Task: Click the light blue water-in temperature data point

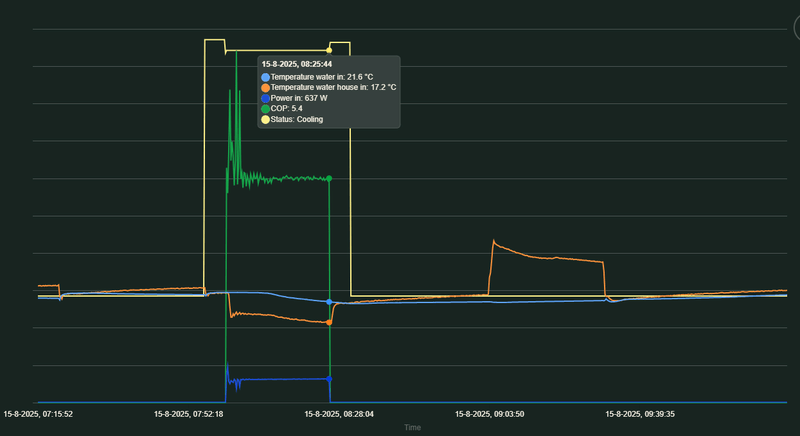Action: point(329,302)
